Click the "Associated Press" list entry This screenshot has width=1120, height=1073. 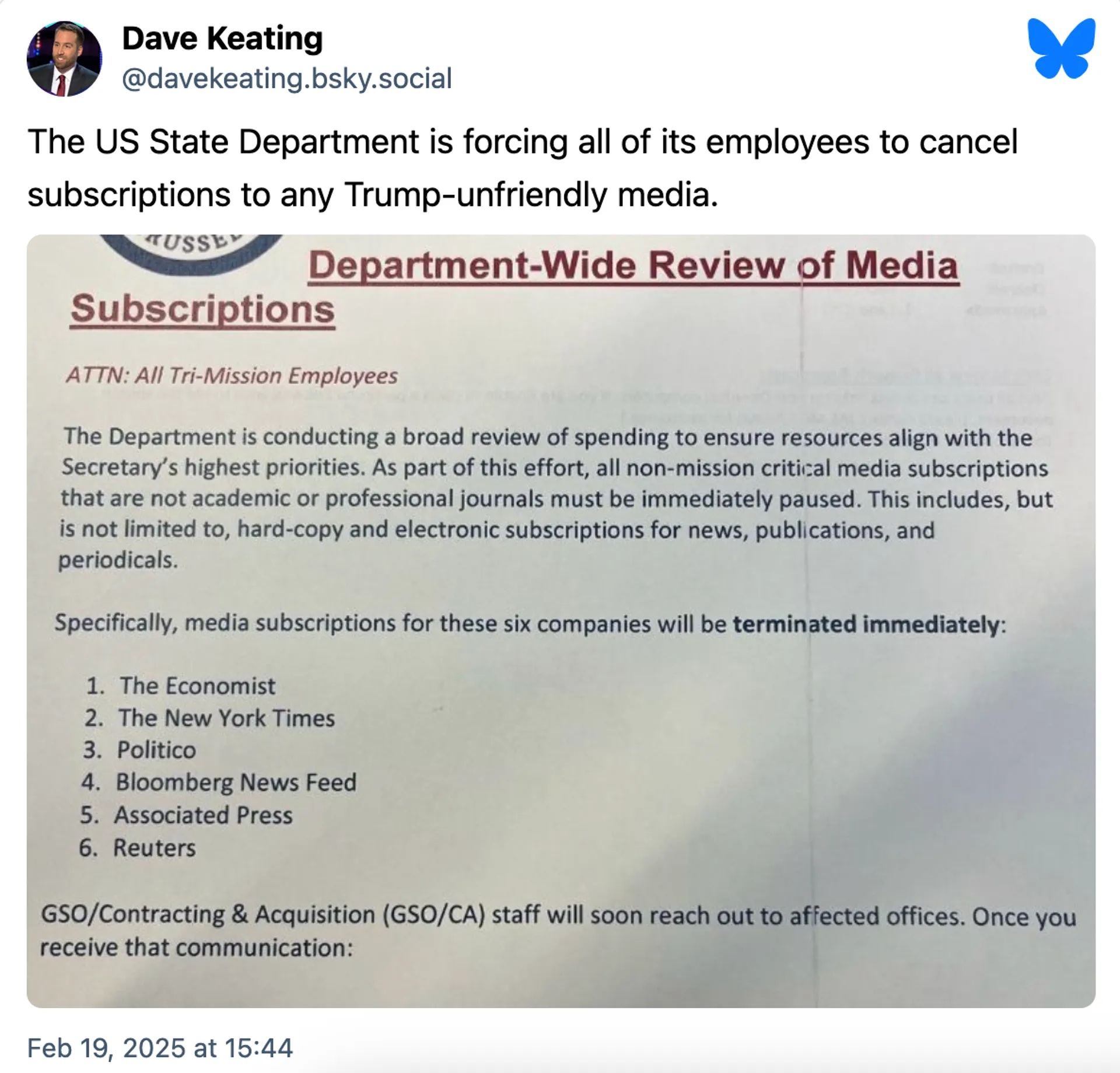(x=203, y=815)
